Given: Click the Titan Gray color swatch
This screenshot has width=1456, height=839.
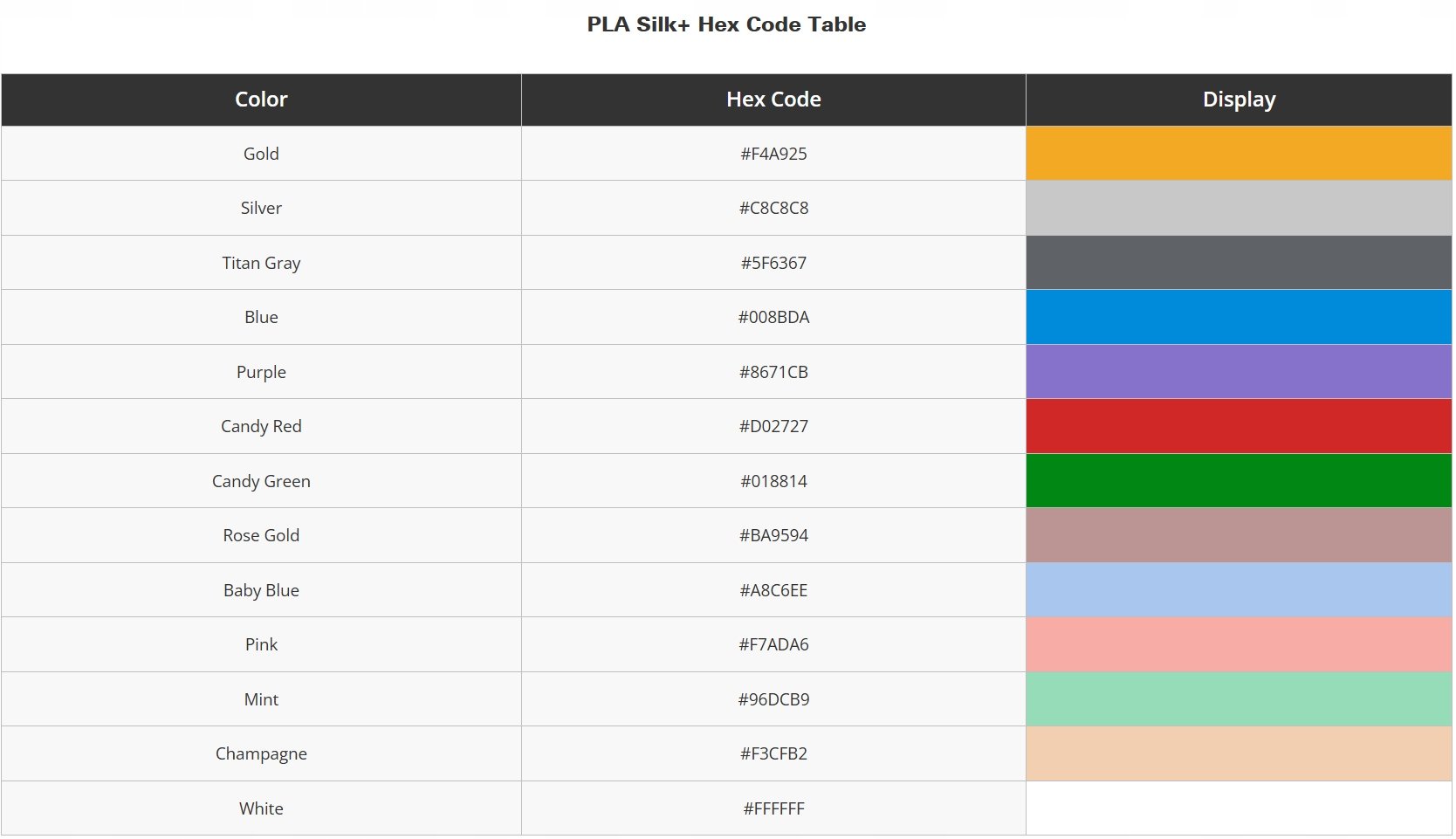Looking at the screenshot, I should 1239,263.
